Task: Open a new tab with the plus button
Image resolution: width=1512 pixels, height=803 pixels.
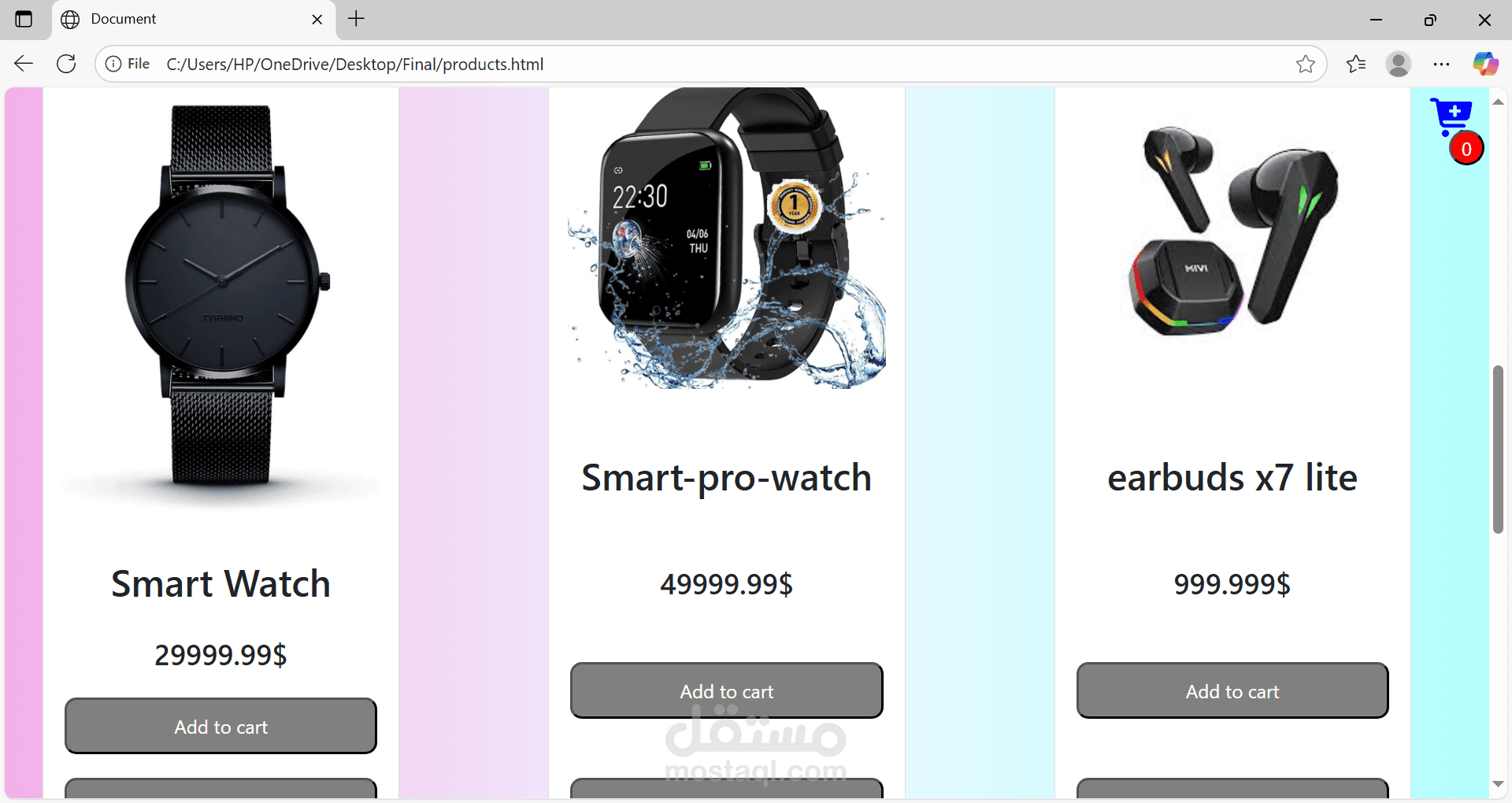Action: coord(357,19)
